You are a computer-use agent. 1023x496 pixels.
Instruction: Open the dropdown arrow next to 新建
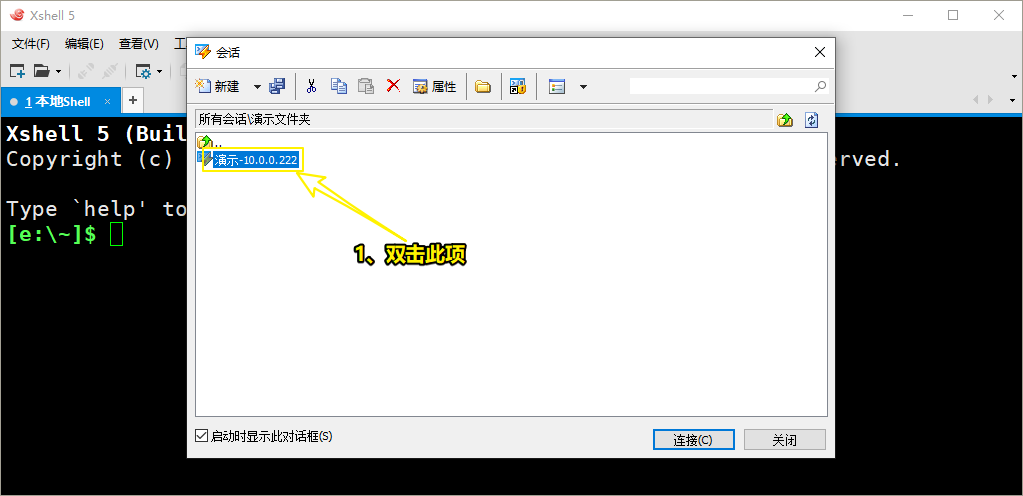[257, 87]
